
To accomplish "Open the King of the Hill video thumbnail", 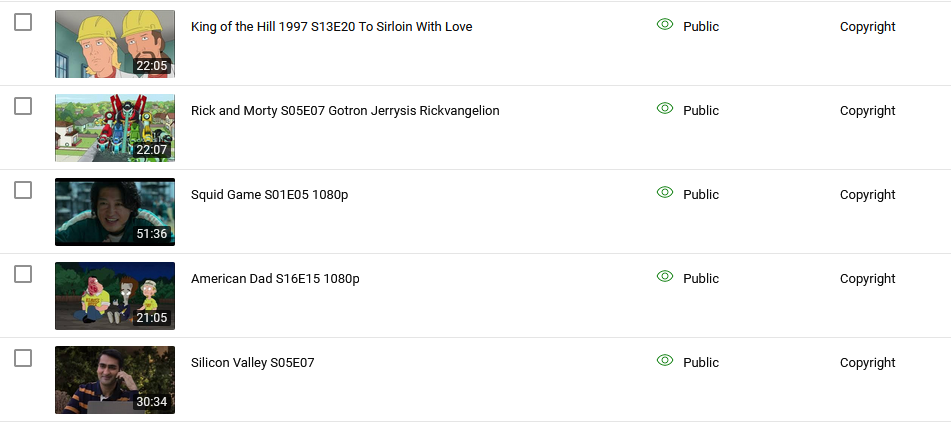I will pyautogui.click(x=115, y=44).
